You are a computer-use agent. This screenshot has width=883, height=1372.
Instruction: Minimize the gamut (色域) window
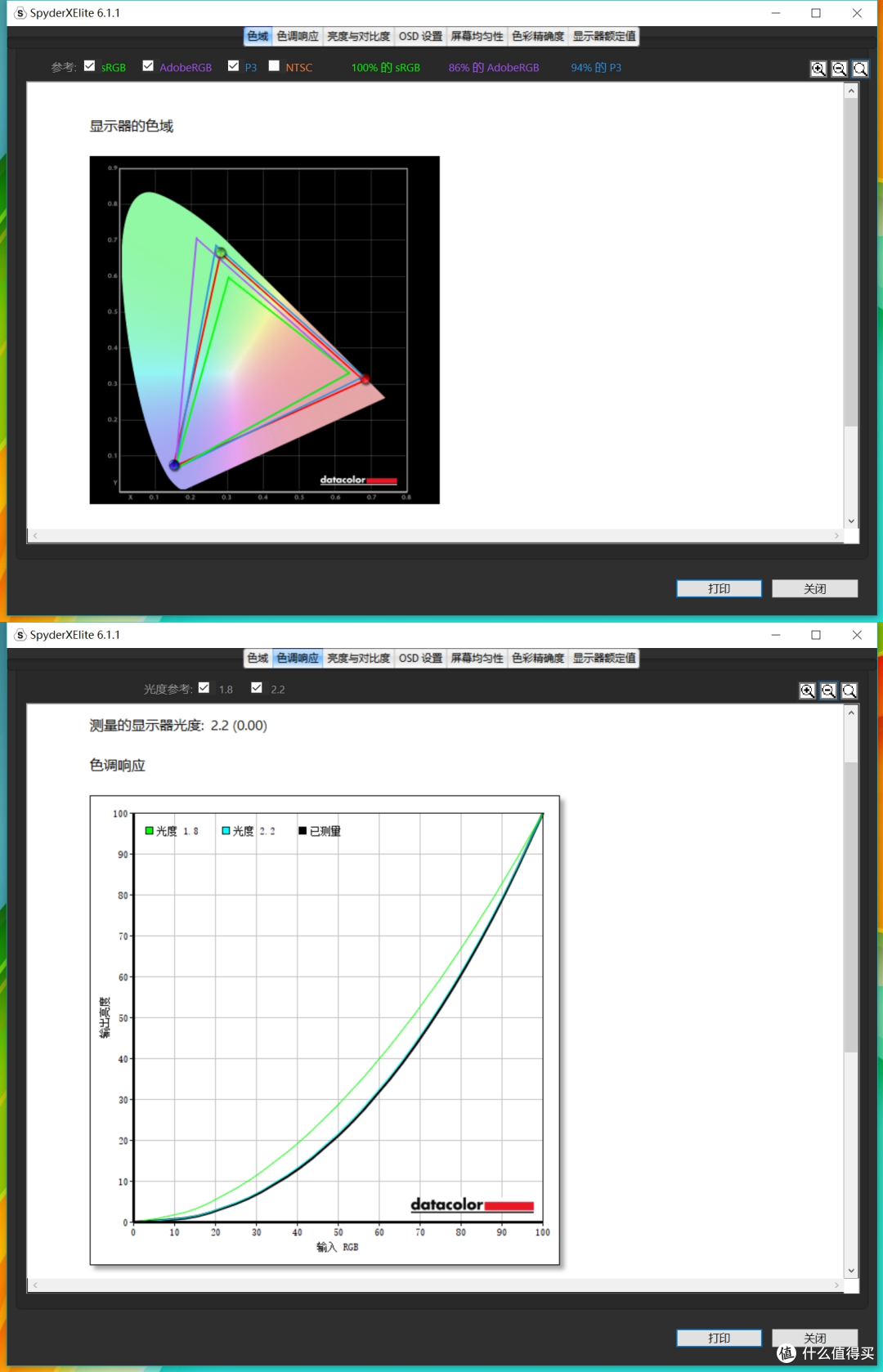point(776,13)
